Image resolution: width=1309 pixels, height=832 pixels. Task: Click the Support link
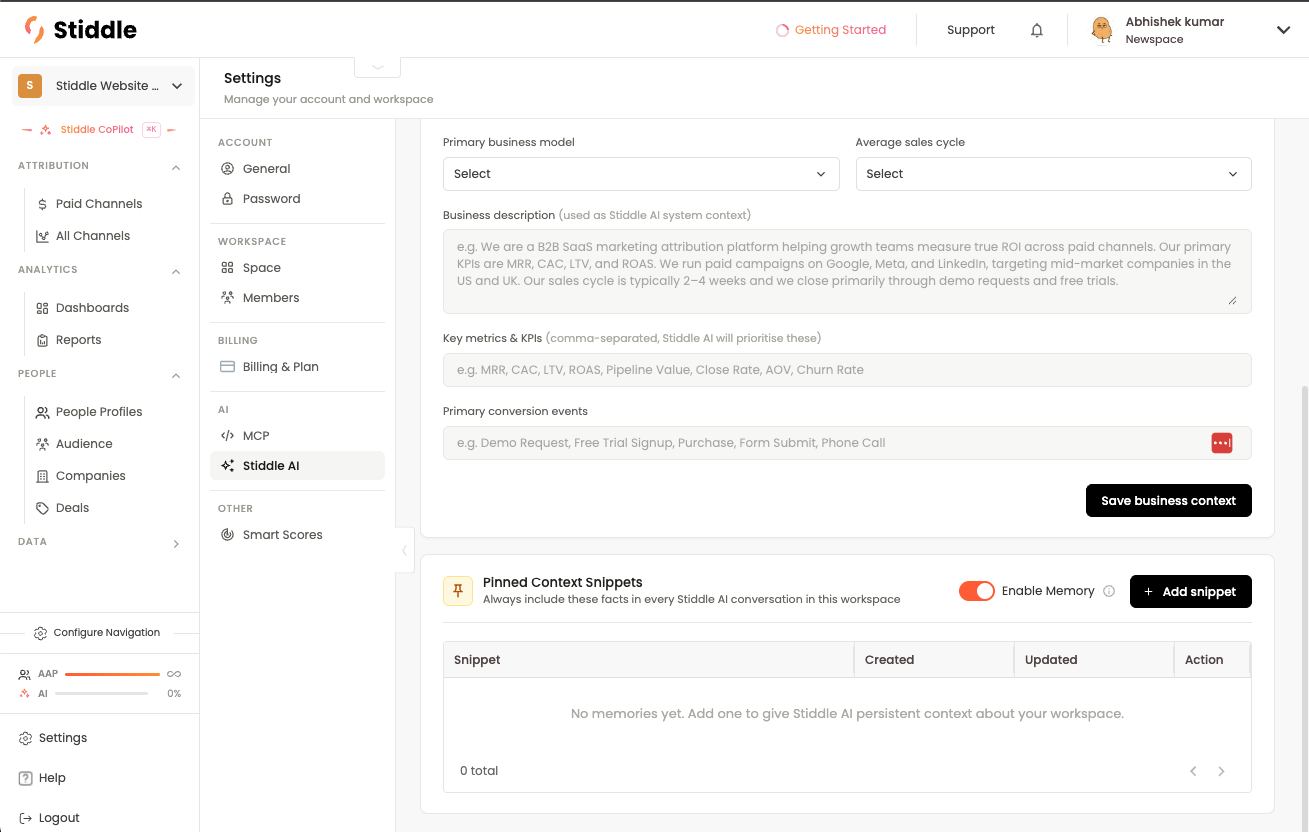[970, 30]
